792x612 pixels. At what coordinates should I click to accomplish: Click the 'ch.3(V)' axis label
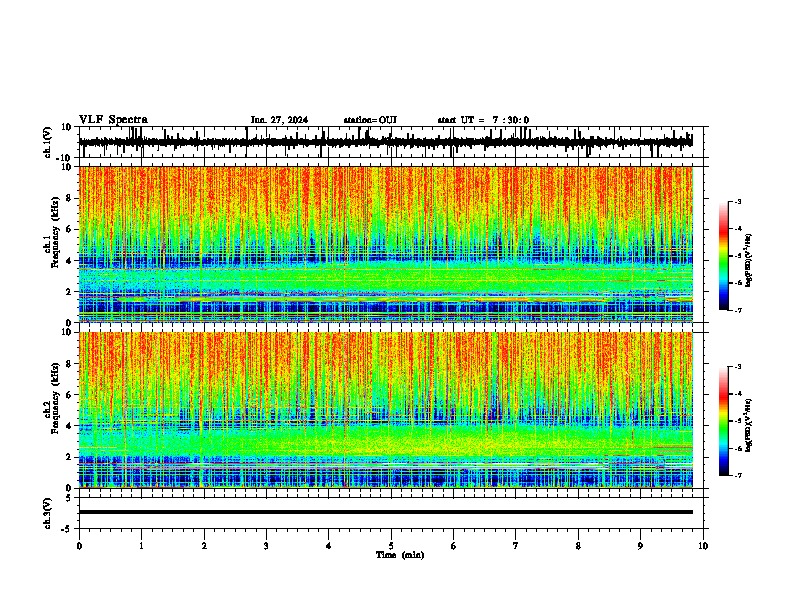[48, 513]
